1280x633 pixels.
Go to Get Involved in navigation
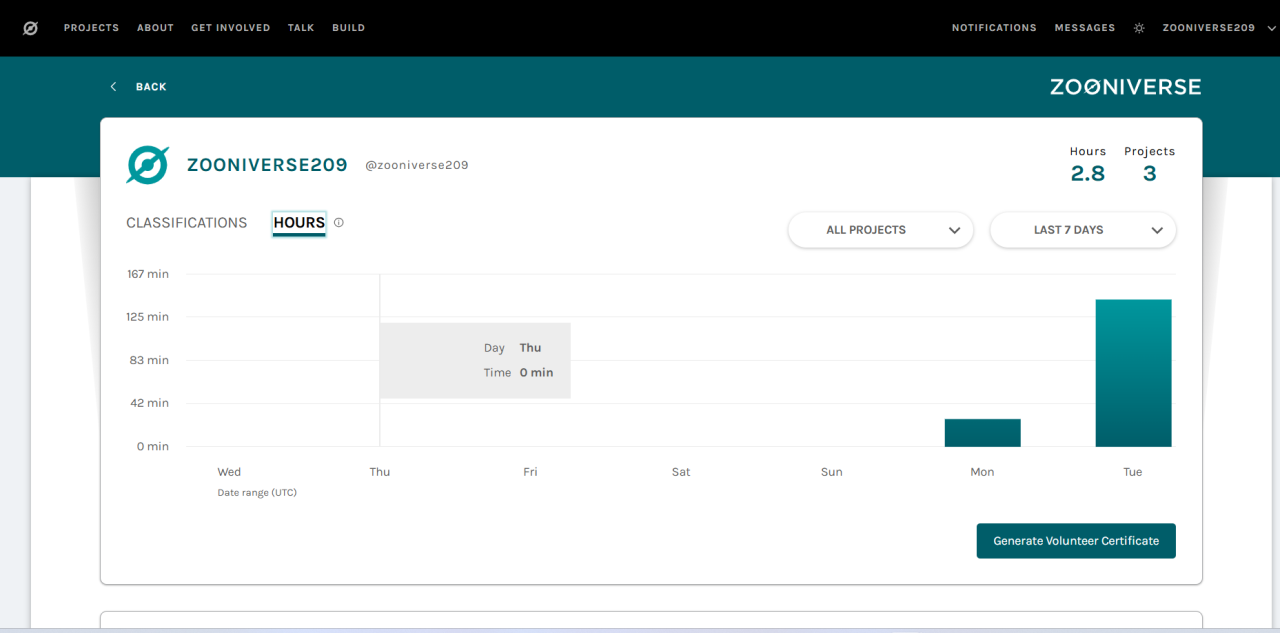coord(231,28)
